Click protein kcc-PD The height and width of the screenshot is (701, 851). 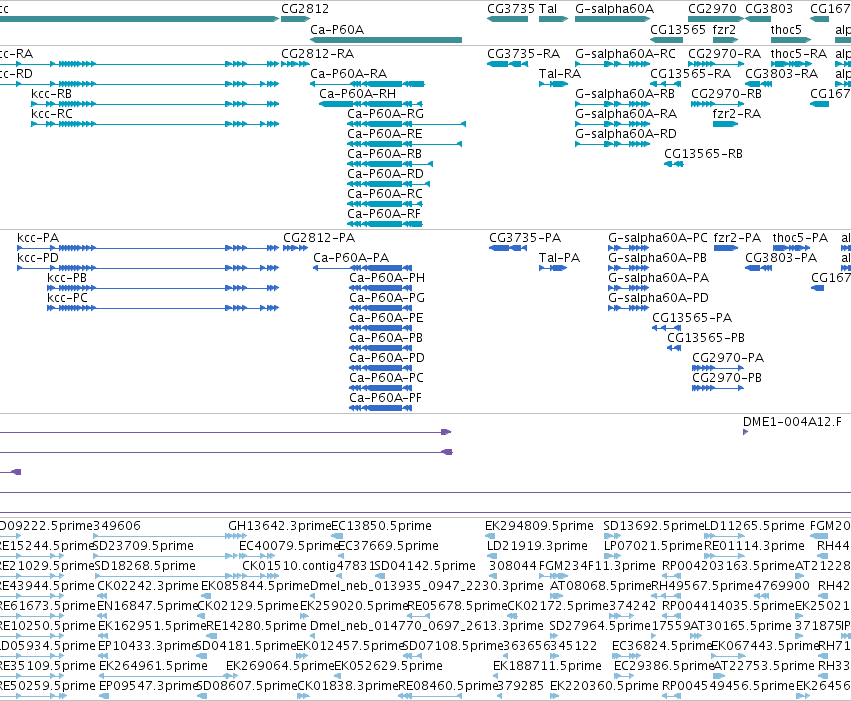tap(37, 258)
